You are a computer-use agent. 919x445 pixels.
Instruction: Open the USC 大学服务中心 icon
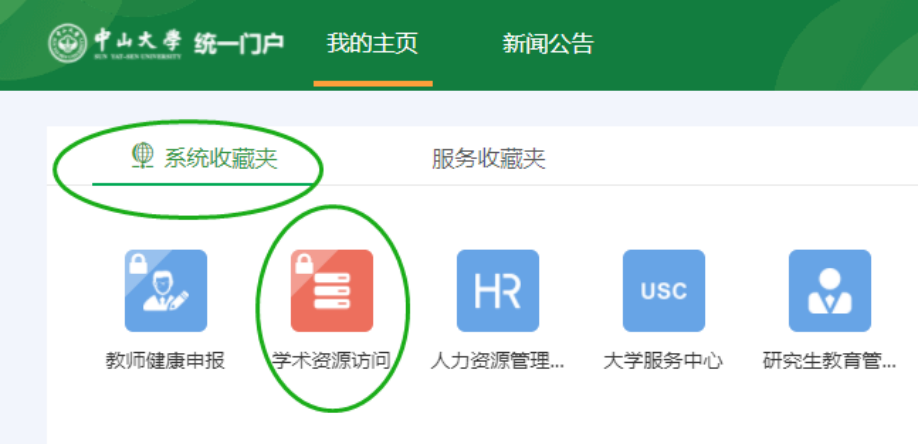point(664,291)
